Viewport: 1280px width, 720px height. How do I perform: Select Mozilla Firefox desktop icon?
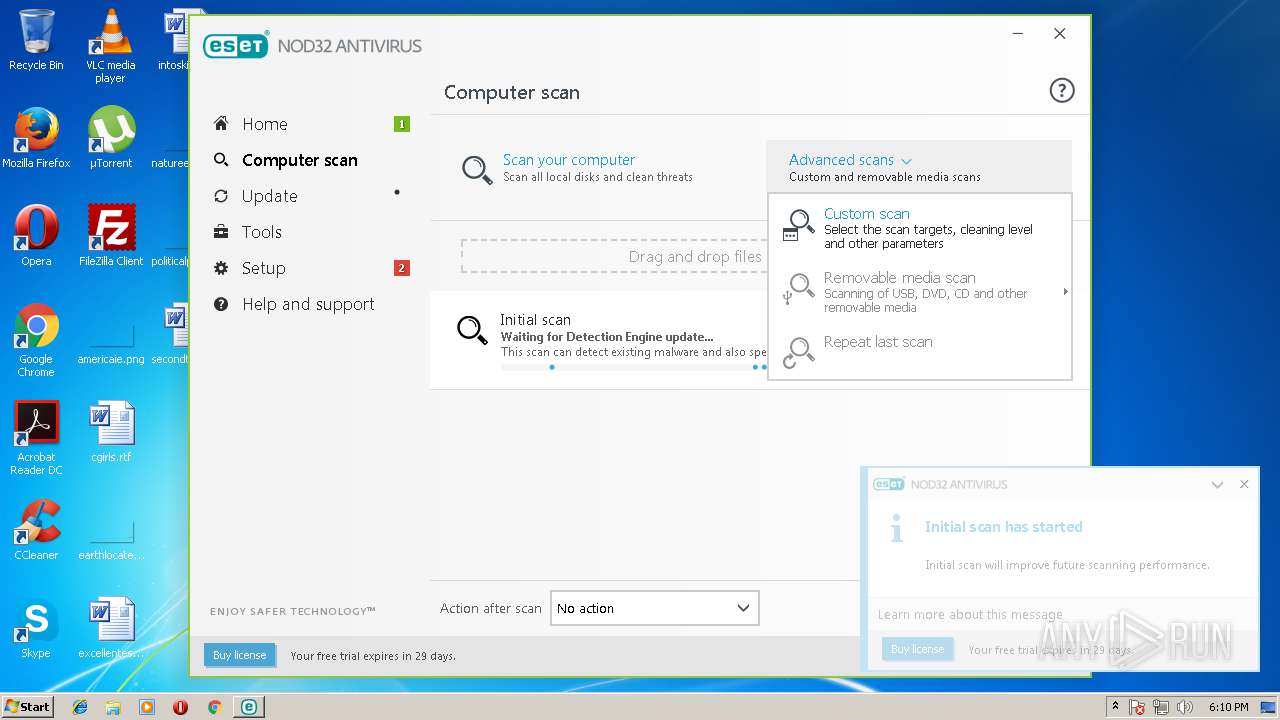[x=36, y=138]
